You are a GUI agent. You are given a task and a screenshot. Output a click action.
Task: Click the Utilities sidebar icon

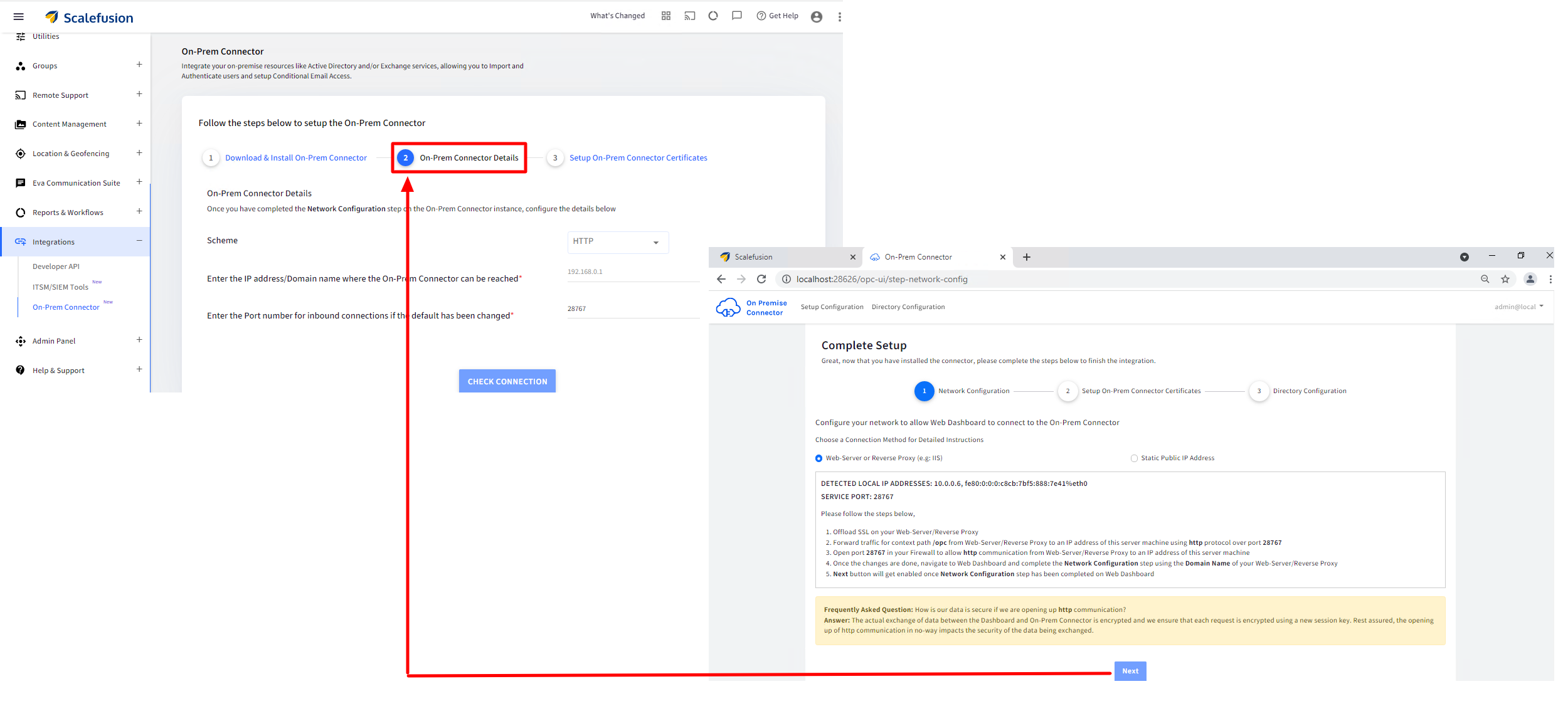(21, 36)
